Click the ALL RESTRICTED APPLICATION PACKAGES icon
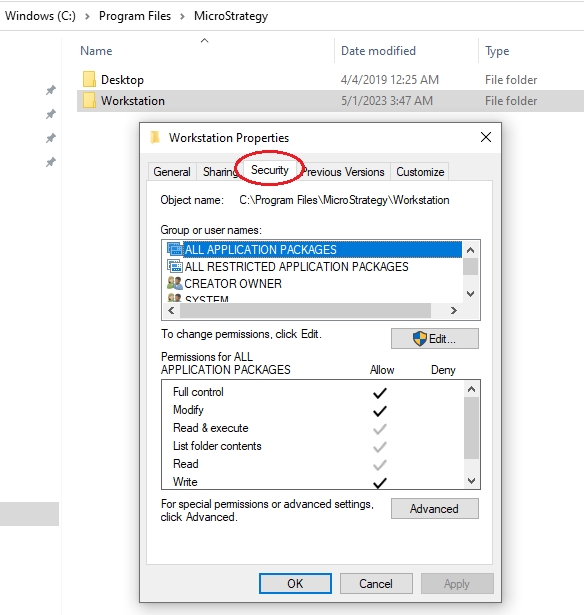The image size is (584, 615). coord(175,266)
